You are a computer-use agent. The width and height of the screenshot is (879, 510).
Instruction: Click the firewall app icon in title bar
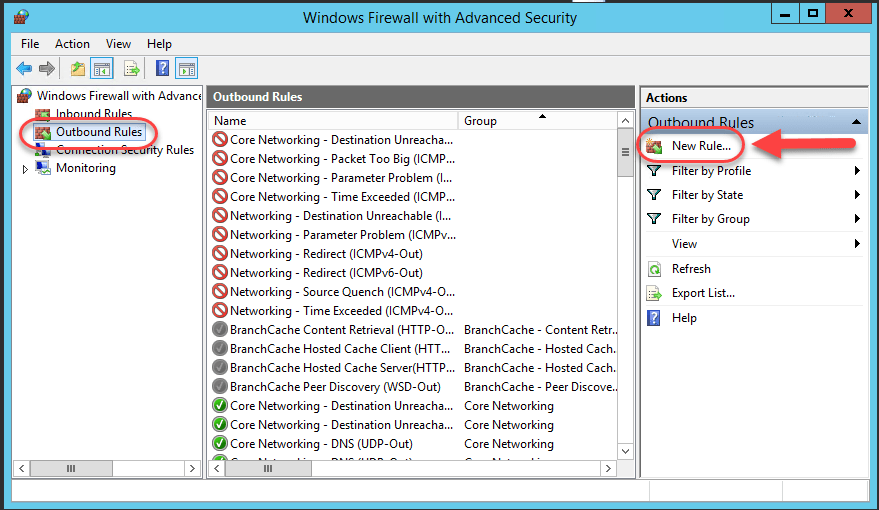21,17
